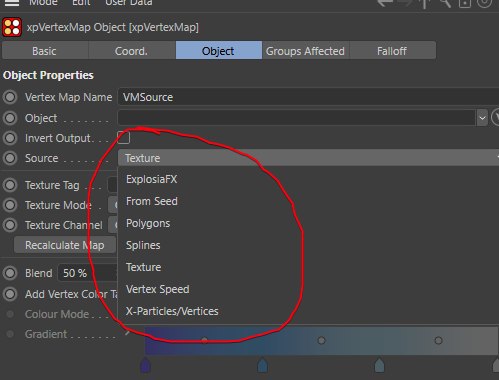
Task: Choose From Seed in the Source list
Action: tap(152, 201)
